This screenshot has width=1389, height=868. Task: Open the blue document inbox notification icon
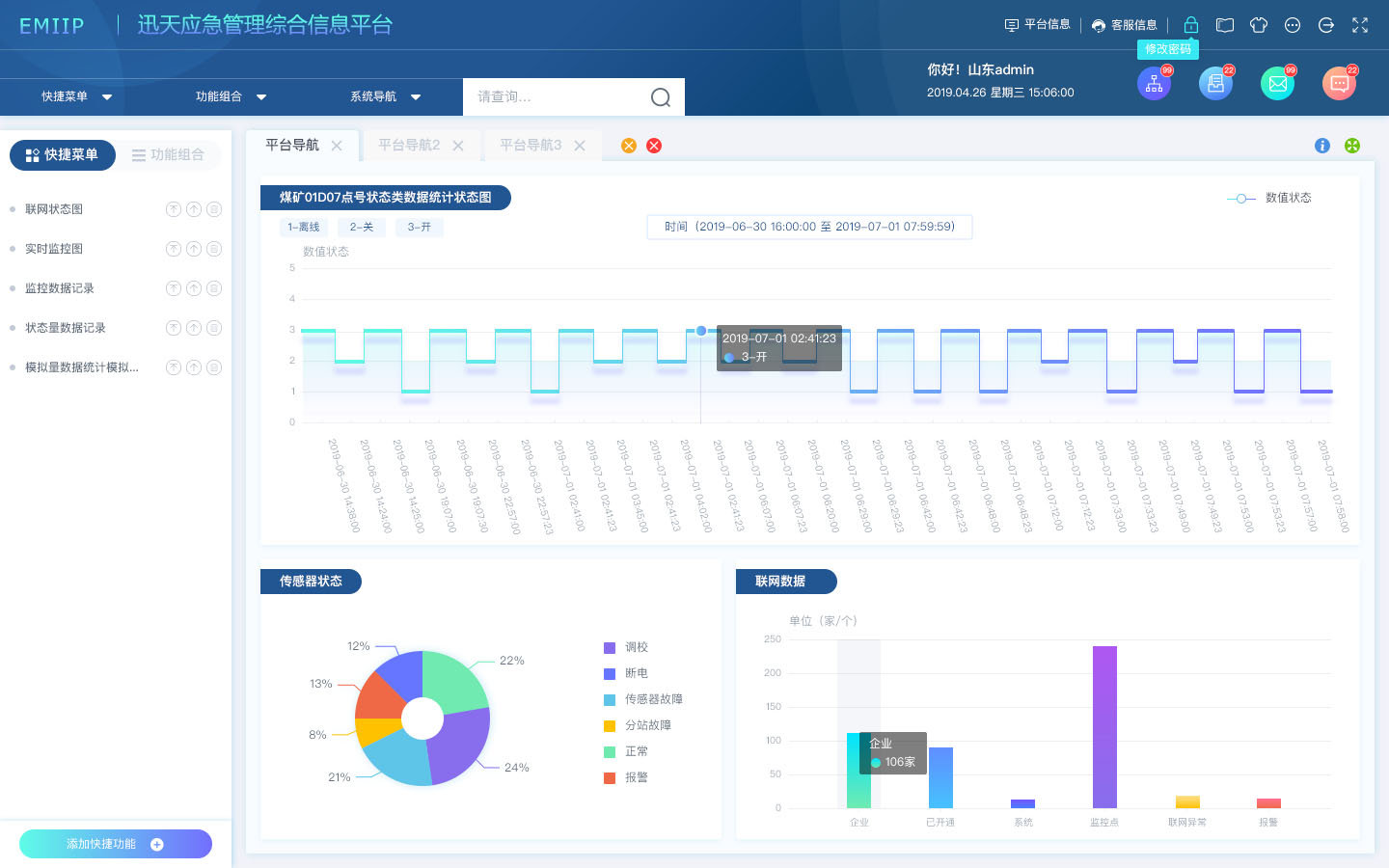[1215, 84]
